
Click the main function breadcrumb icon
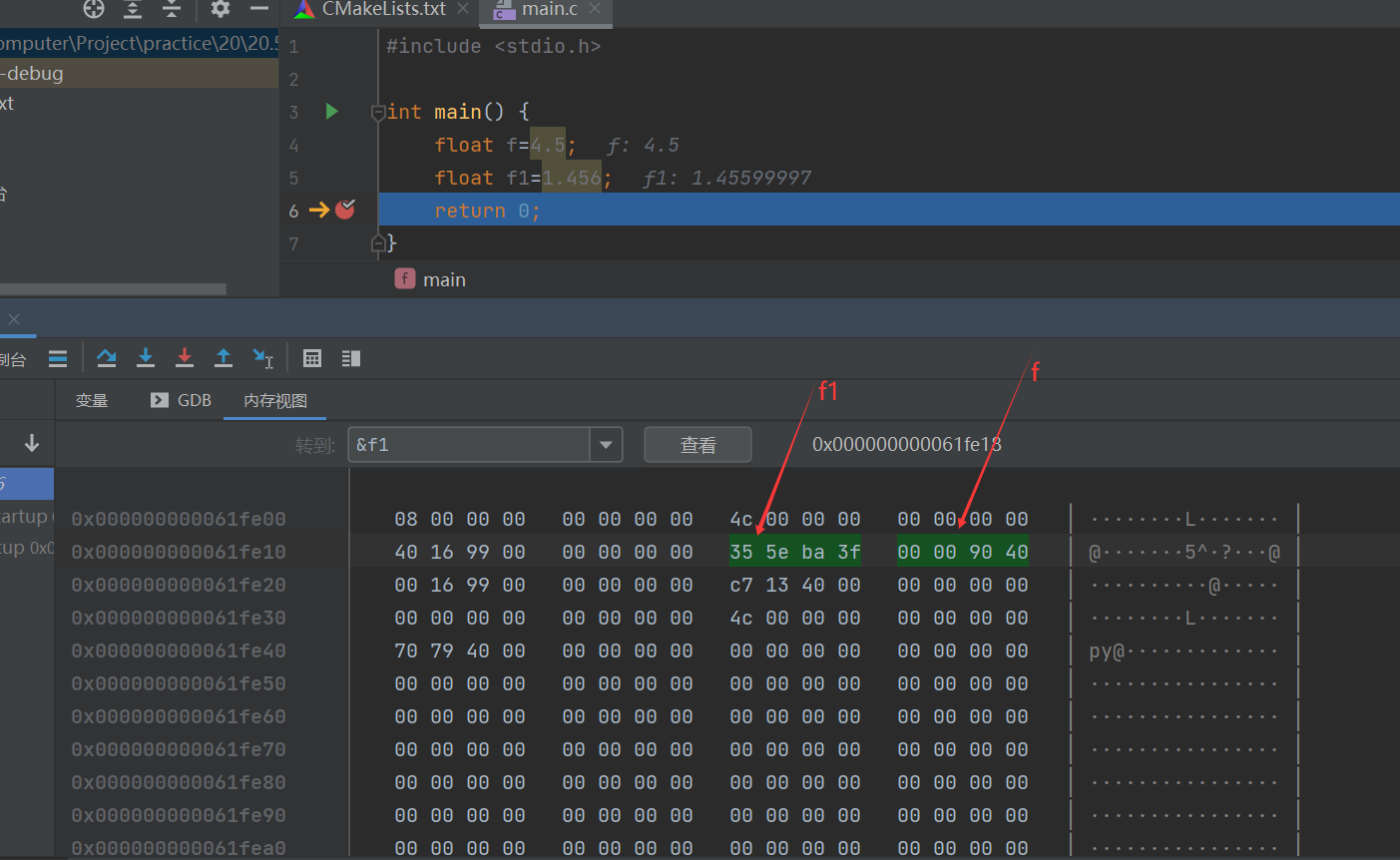[405, 278]
